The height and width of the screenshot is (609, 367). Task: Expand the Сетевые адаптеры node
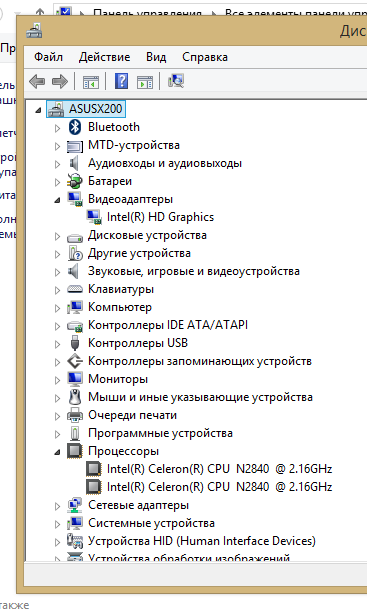pyautogui.click(x=57, y=506)
